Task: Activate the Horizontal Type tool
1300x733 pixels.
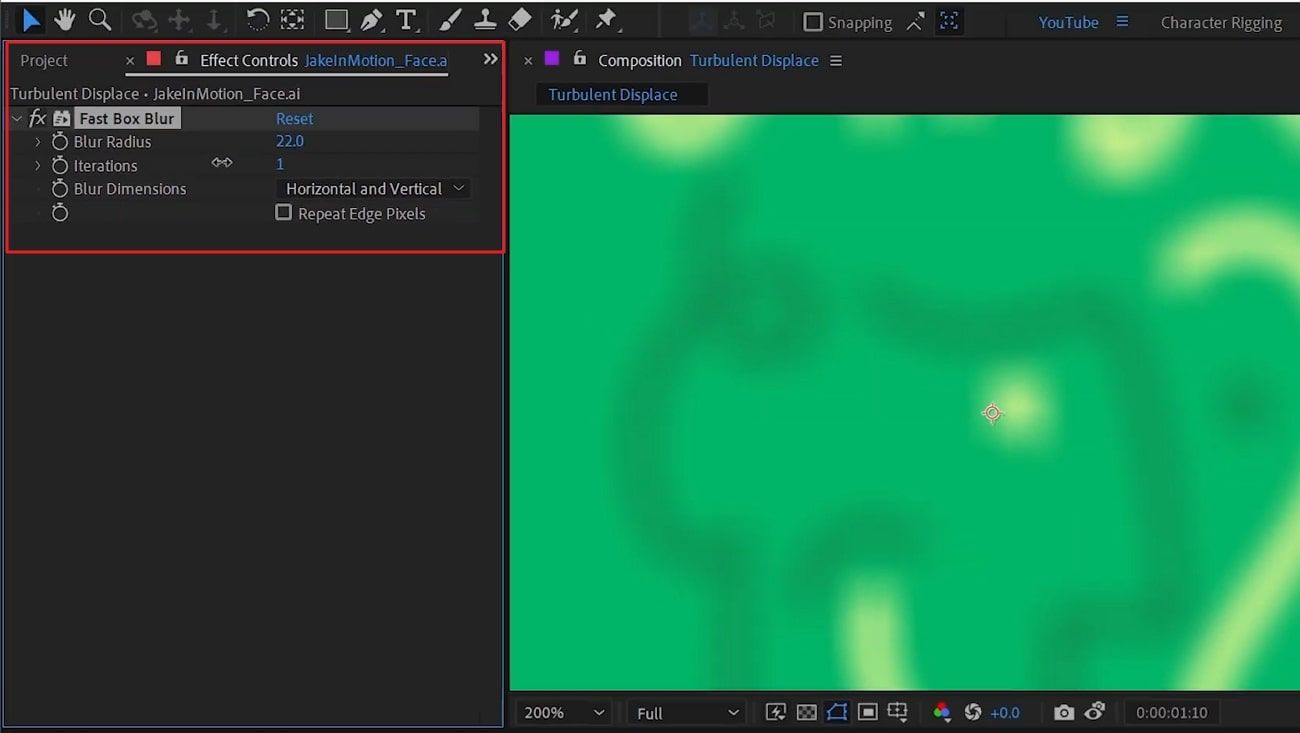Action: pyautogui.click(x=406, y=20)
